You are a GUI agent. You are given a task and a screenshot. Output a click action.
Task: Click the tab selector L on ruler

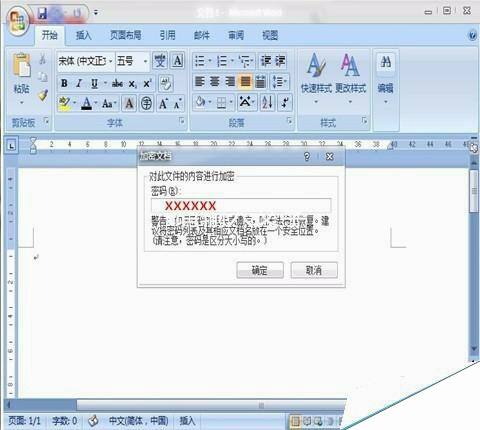pos(12,146)
